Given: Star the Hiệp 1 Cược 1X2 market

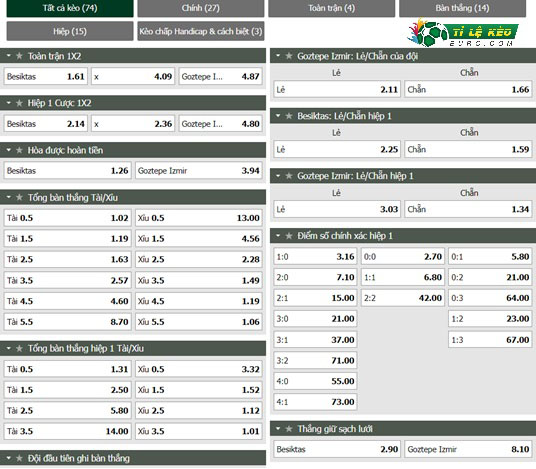Looking at the screenshot, I should (x=19, y=103).
